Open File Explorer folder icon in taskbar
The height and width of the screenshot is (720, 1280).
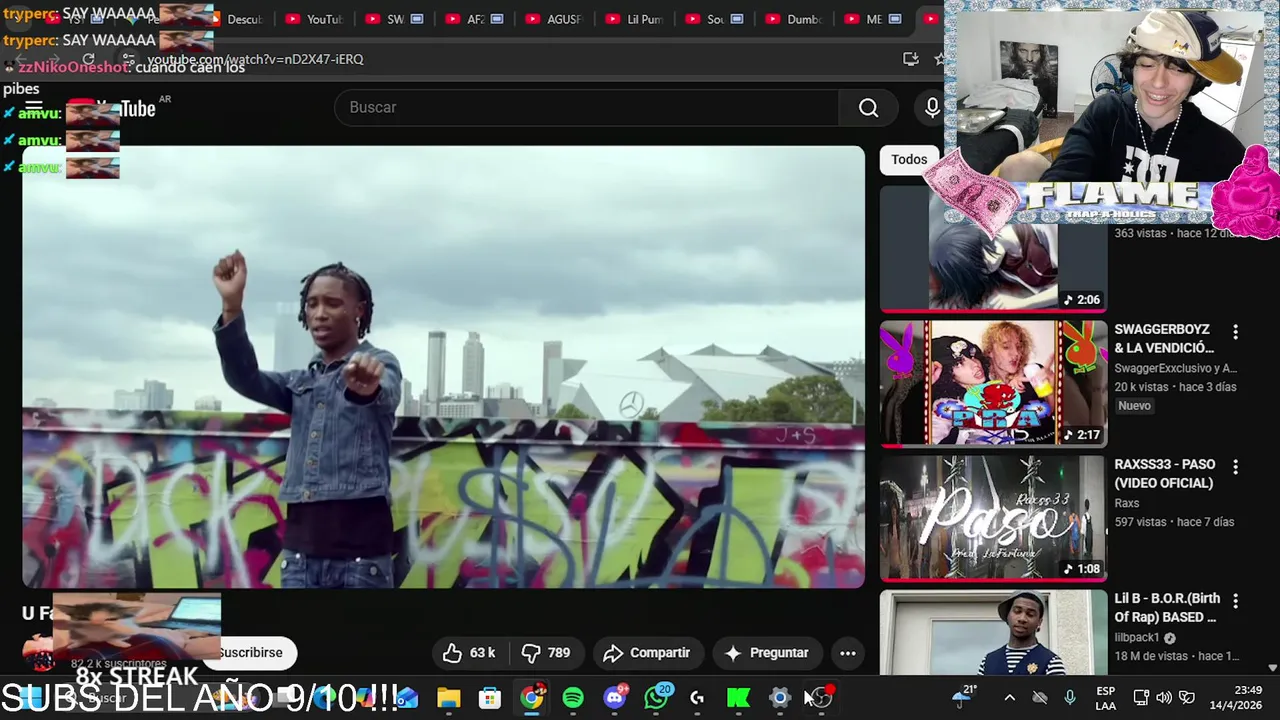[448, 698]
